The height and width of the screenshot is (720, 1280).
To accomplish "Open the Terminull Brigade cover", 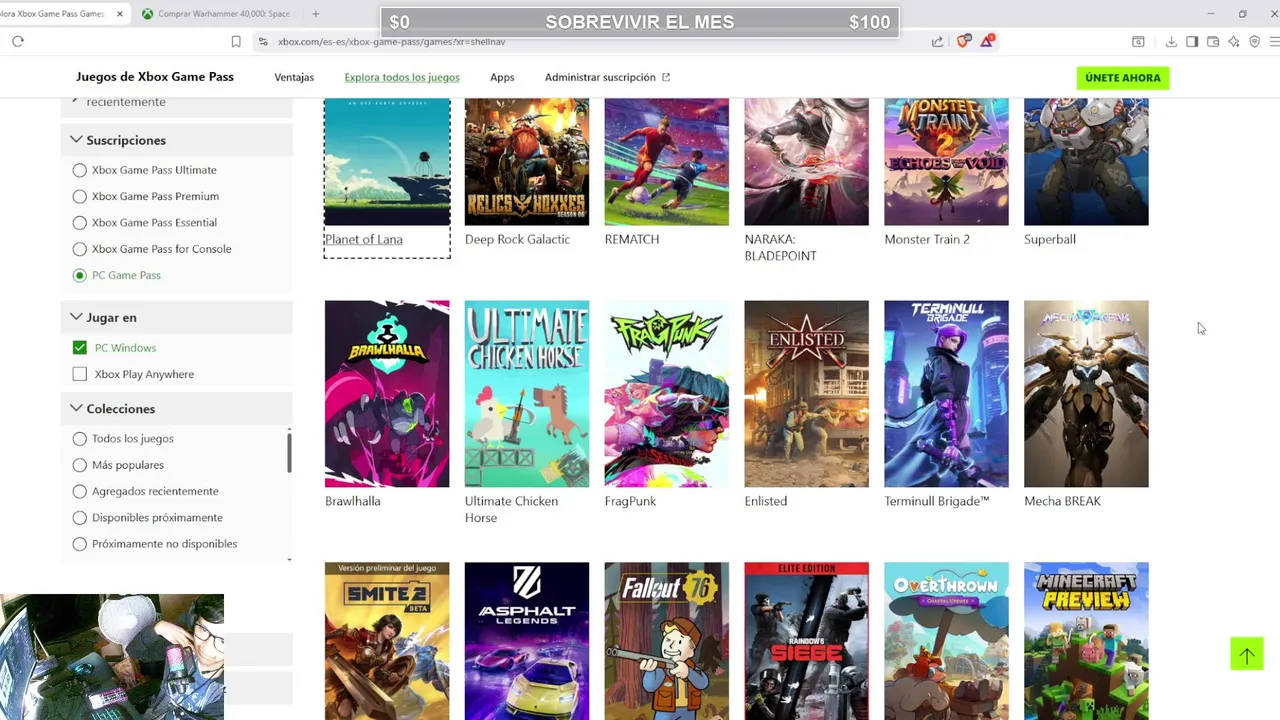I will coord(946,394).
